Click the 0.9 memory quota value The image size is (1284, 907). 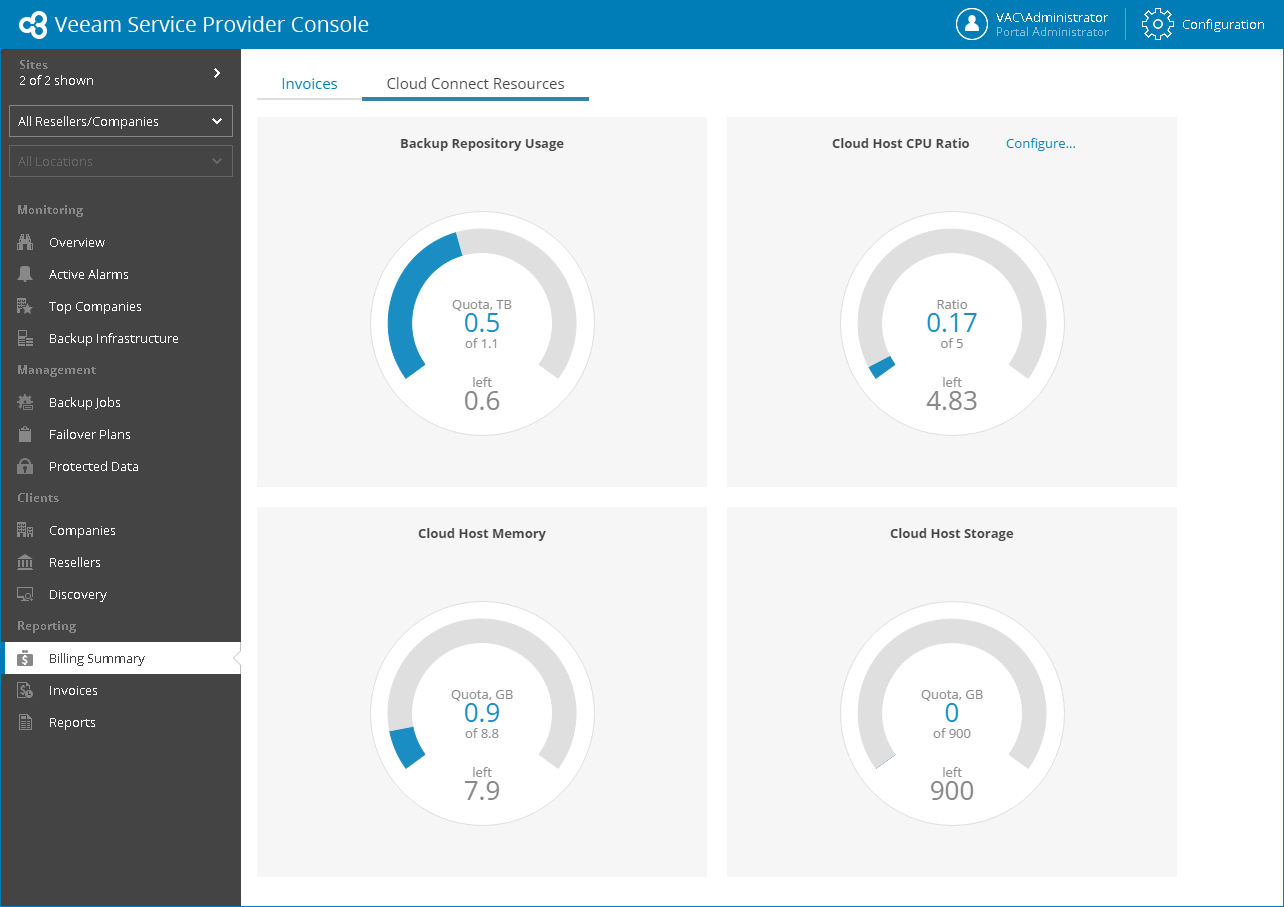482,713
